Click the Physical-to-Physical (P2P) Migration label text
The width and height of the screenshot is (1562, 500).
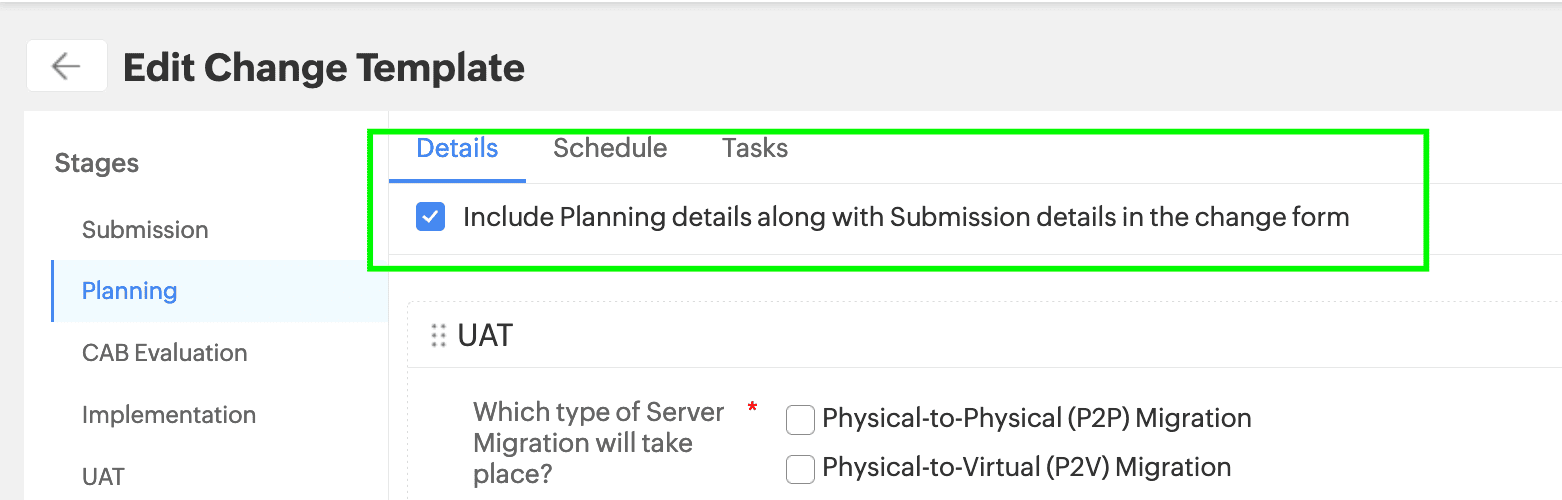pos(1036,418)
